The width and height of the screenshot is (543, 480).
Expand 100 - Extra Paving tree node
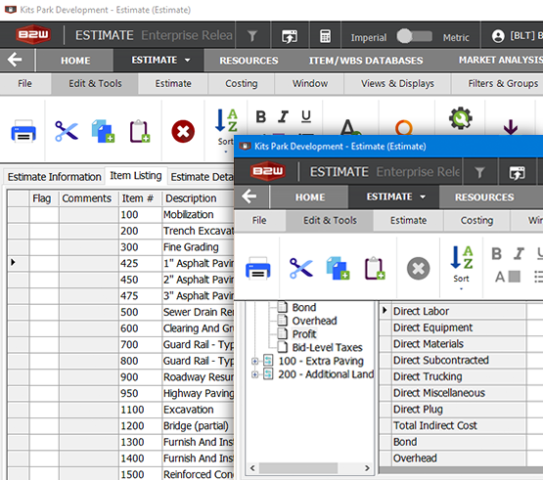pos(255,361)
